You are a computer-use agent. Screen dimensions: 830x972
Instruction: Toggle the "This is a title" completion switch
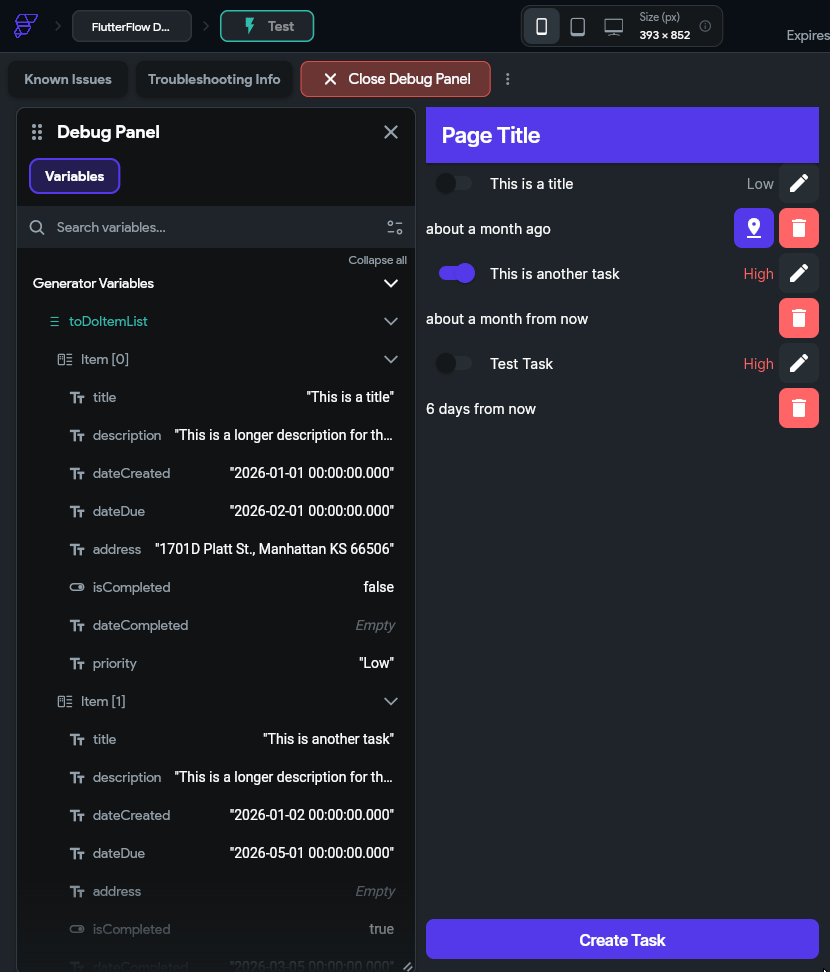pyautogui.click(x=454, y=183)
